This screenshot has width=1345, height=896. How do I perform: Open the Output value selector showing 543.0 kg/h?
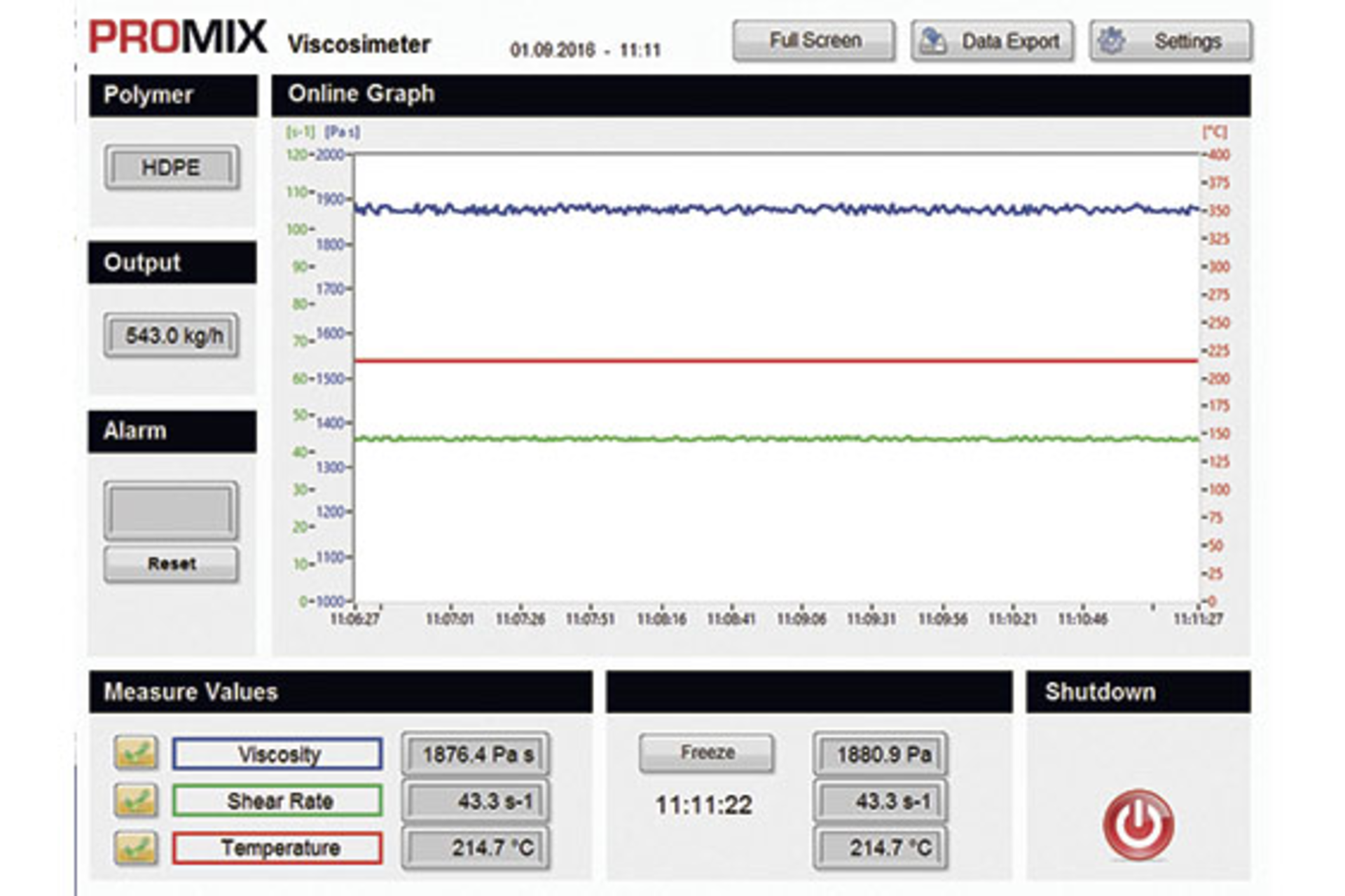[170, 333]
